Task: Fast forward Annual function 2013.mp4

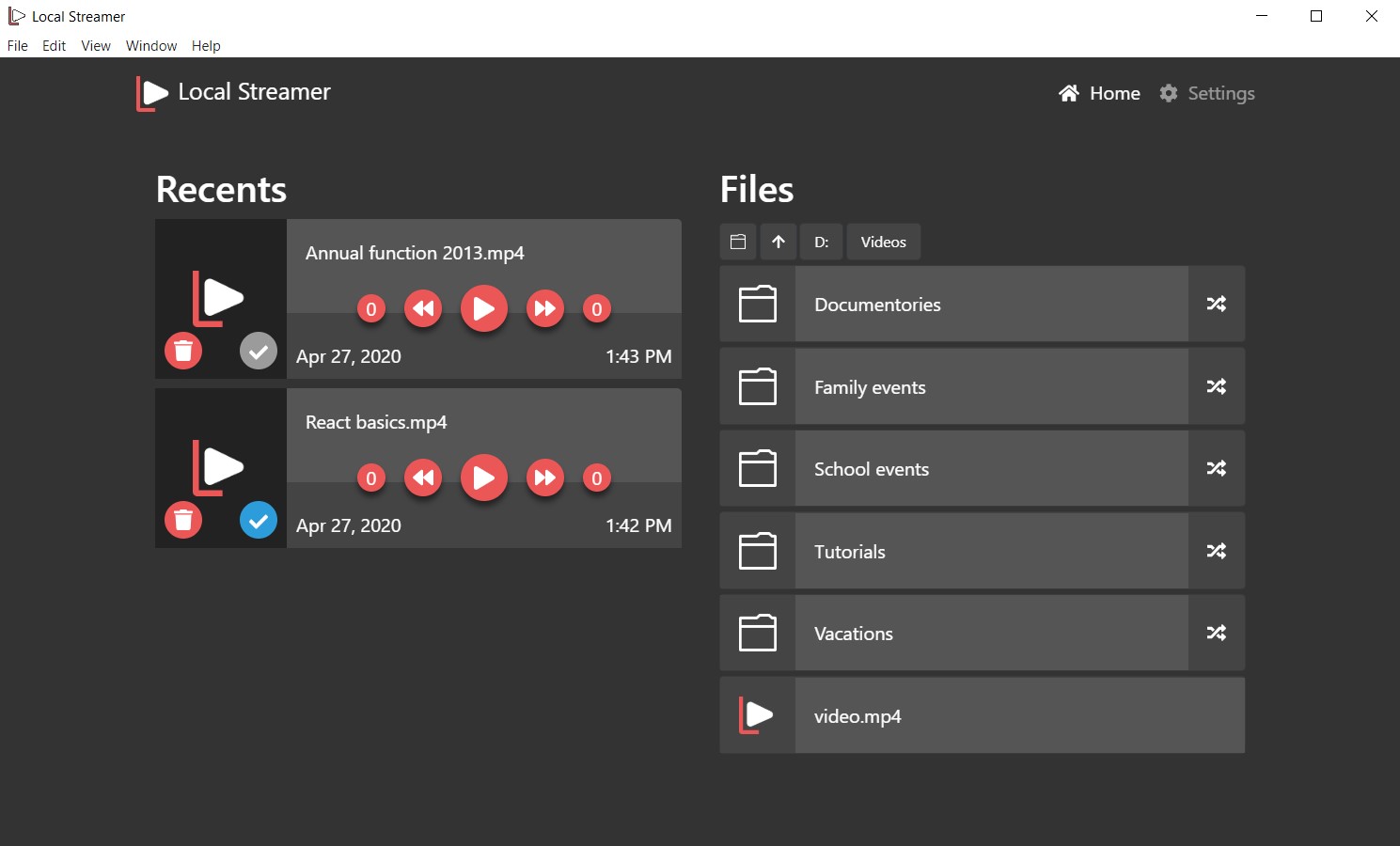Action: [545, 308]
